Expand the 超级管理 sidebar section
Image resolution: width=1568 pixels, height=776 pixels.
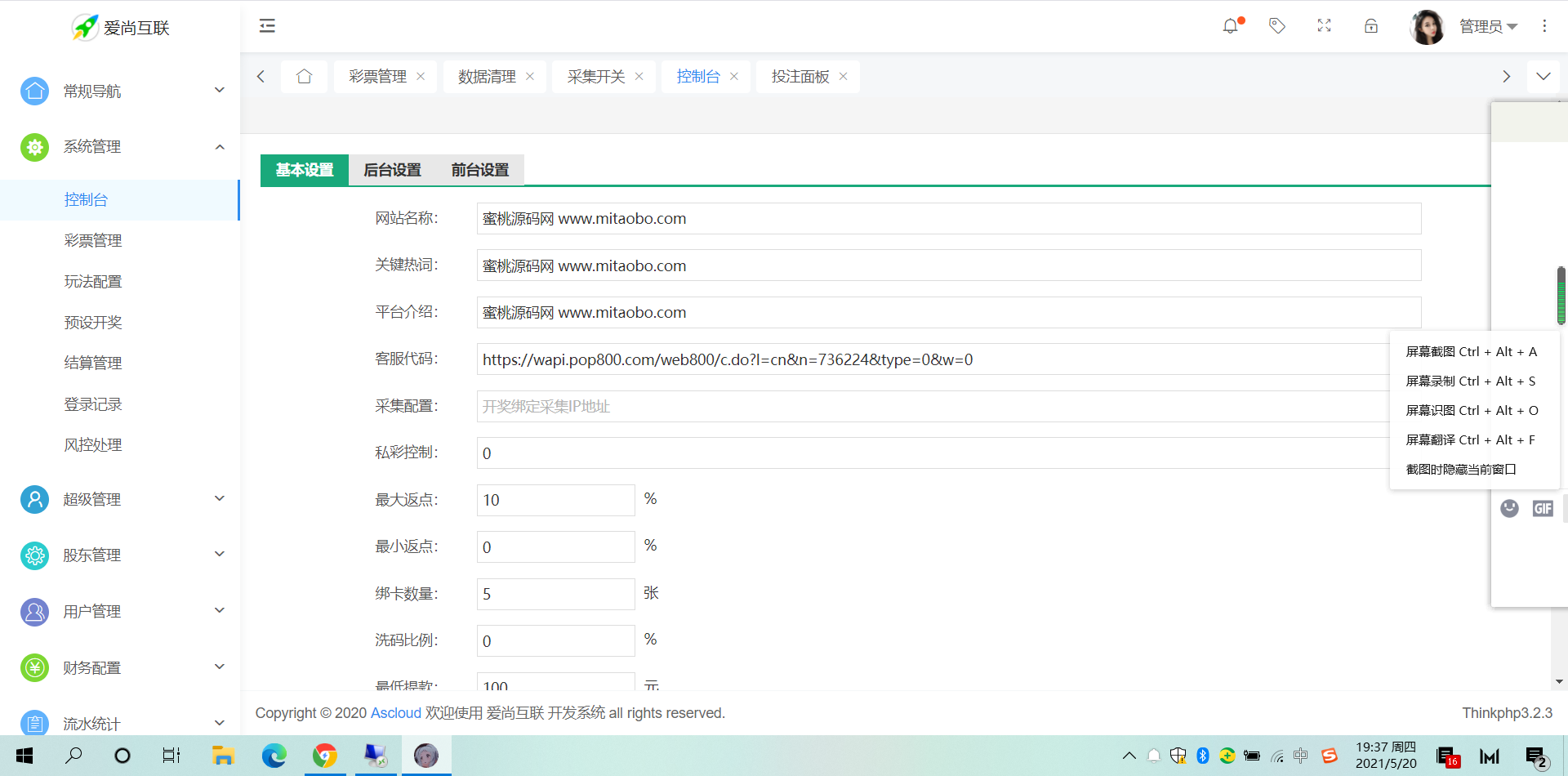pos(120,499)
